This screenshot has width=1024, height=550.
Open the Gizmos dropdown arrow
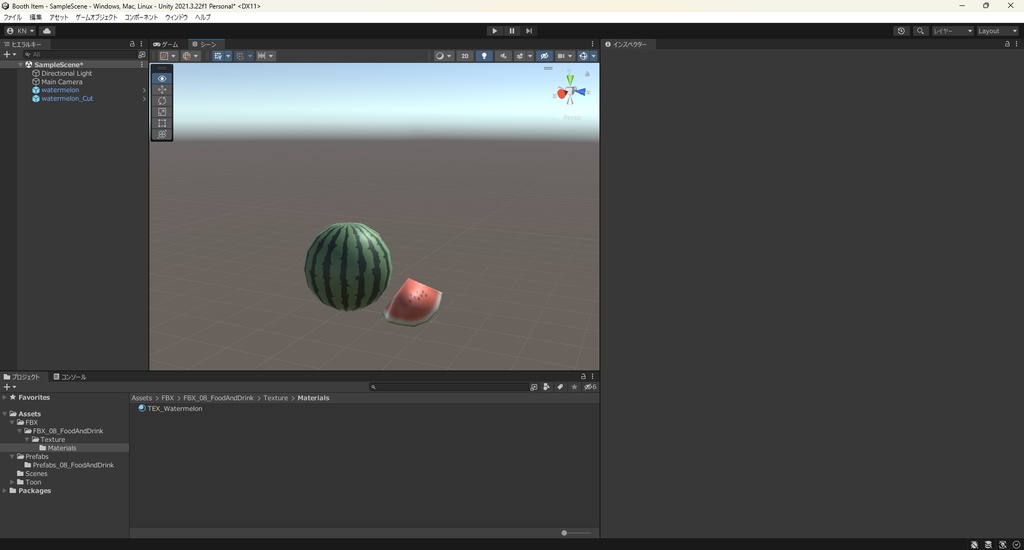(594, 56)
